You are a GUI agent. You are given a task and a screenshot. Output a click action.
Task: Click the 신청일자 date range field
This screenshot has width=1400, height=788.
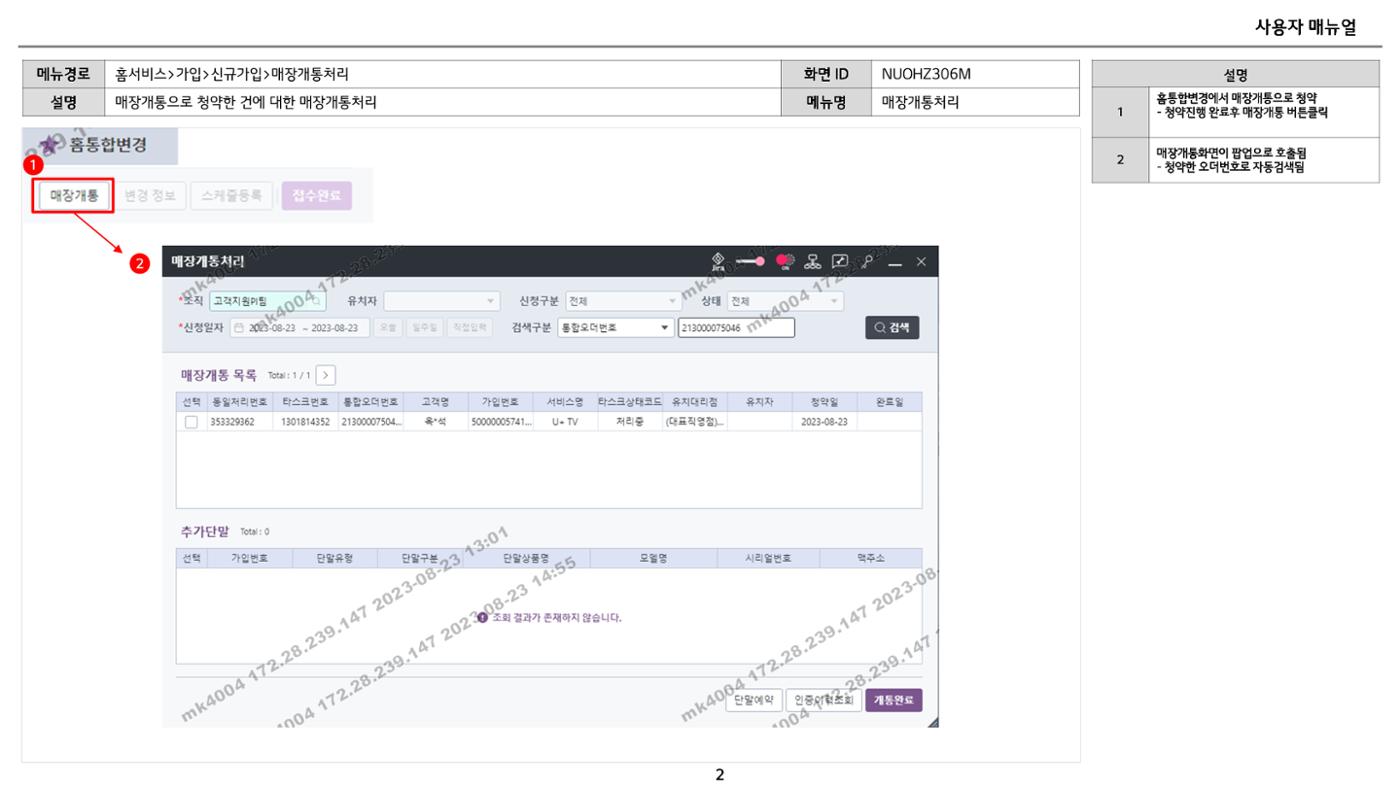coord(299,328)
